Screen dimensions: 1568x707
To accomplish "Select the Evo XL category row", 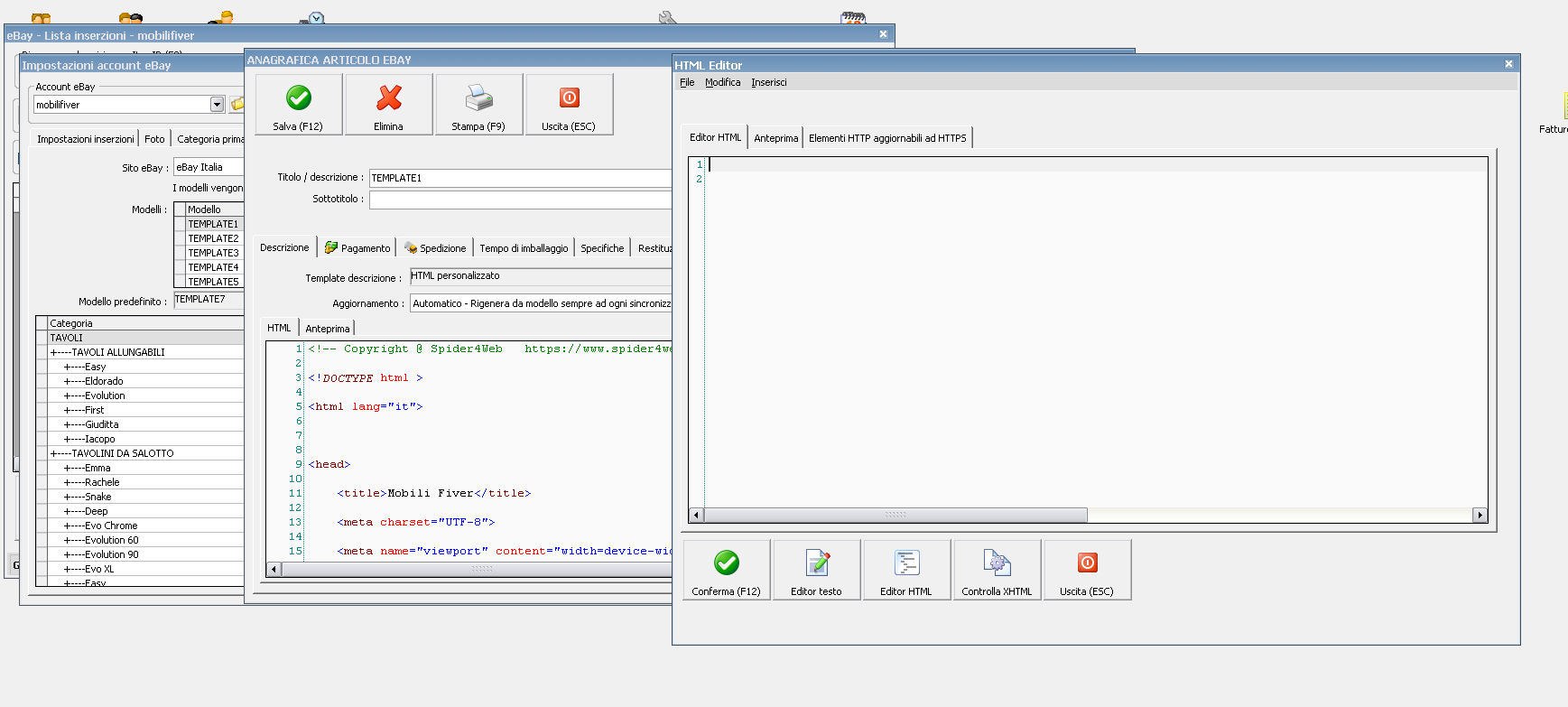I will click(x=146, y=569).
